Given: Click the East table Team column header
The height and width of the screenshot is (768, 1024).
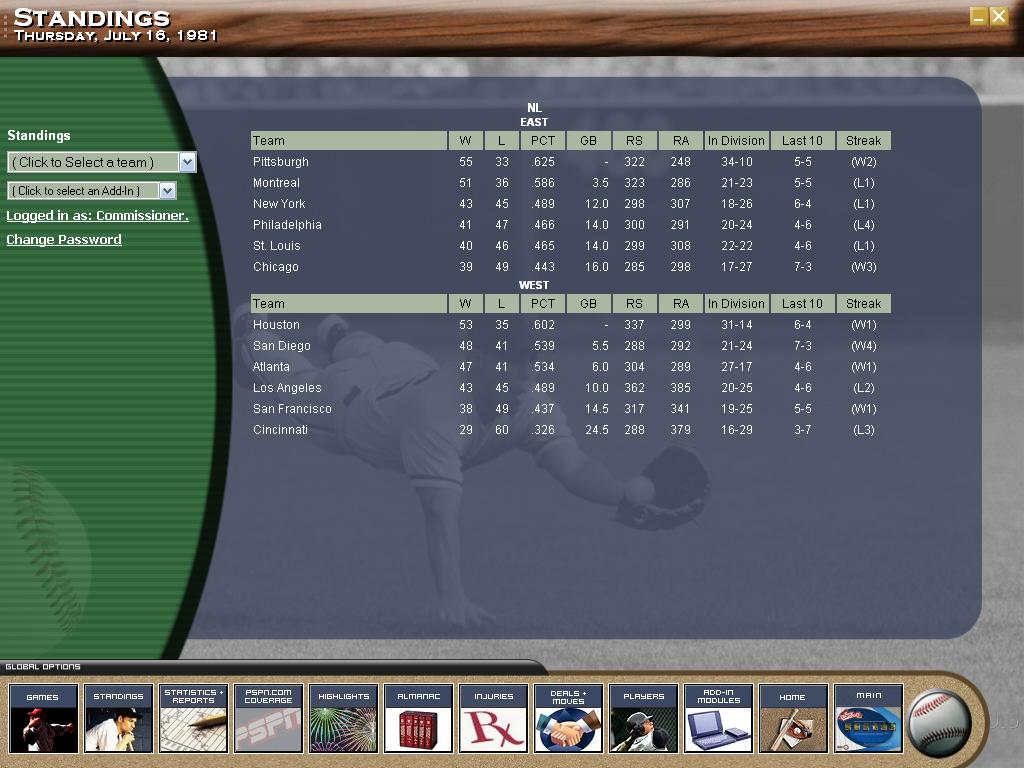Looking at the screenshot, I should (x=349, y=140).
